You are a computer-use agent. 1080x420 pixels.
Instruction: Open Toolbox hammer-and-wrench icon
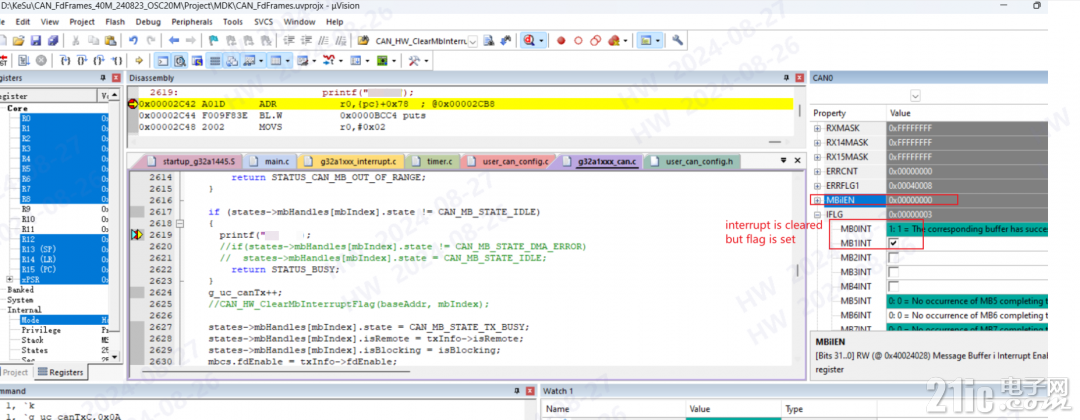[x=415, y=61]
